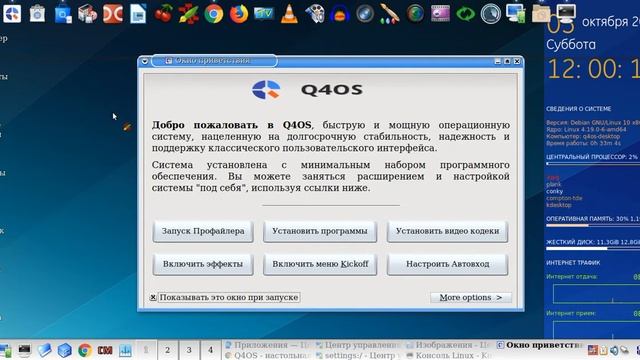Image resolution: width=640 pixels, height=360 pixels.
Task: Activate the 'Приложения' taskbar window entry
Action: point(269,345)
